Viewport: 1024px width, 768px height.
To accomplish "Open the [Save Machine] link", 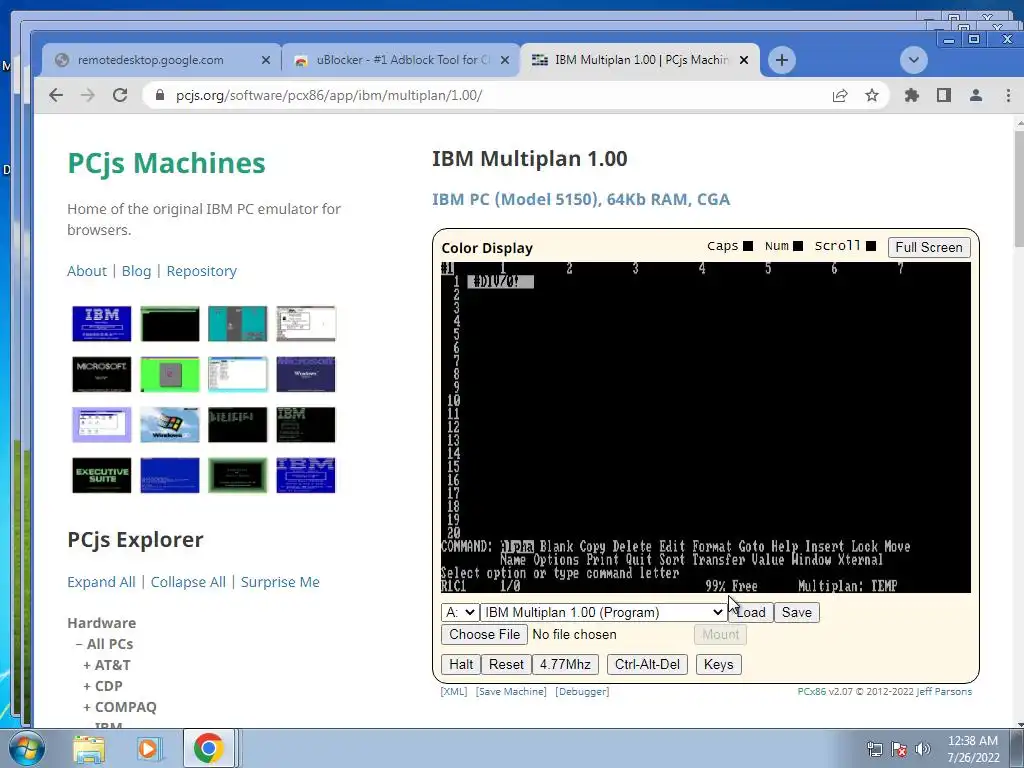I will click(x=511, y=692).
